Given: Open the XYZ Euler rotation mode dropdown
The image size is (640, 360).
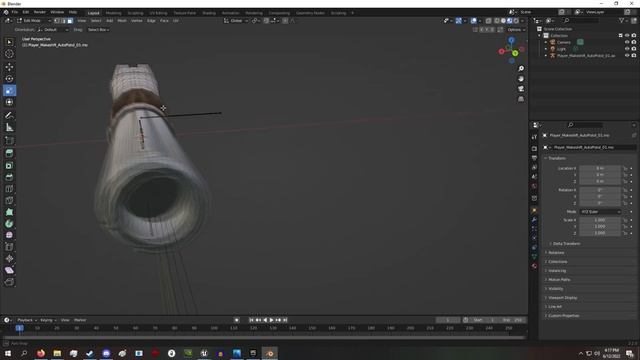Looking at the screenshot, I should 600,212.
